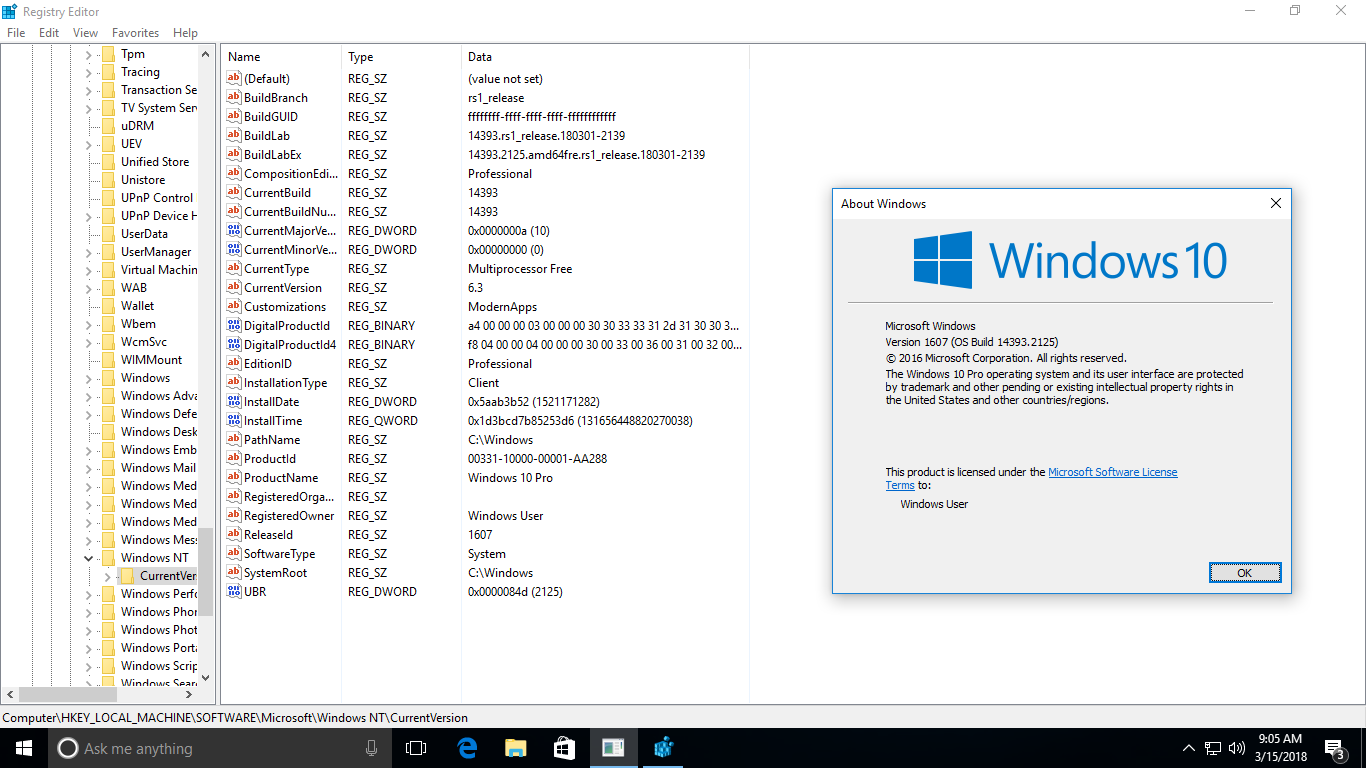The image size is (1366, 768).
Task: Select the CurrentType value name
Action: pyautogui.click(x=277, y=269)
